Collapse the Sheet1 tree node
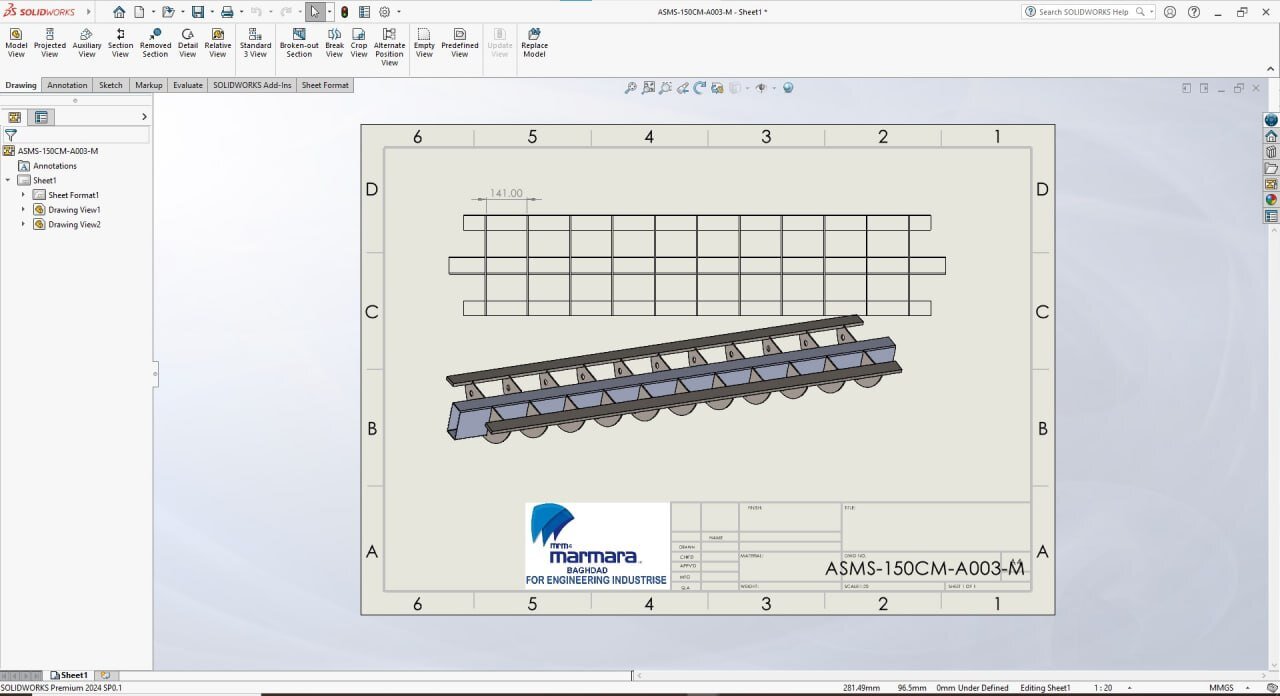This screenshot has width=1280, height=696. (8, 180)
